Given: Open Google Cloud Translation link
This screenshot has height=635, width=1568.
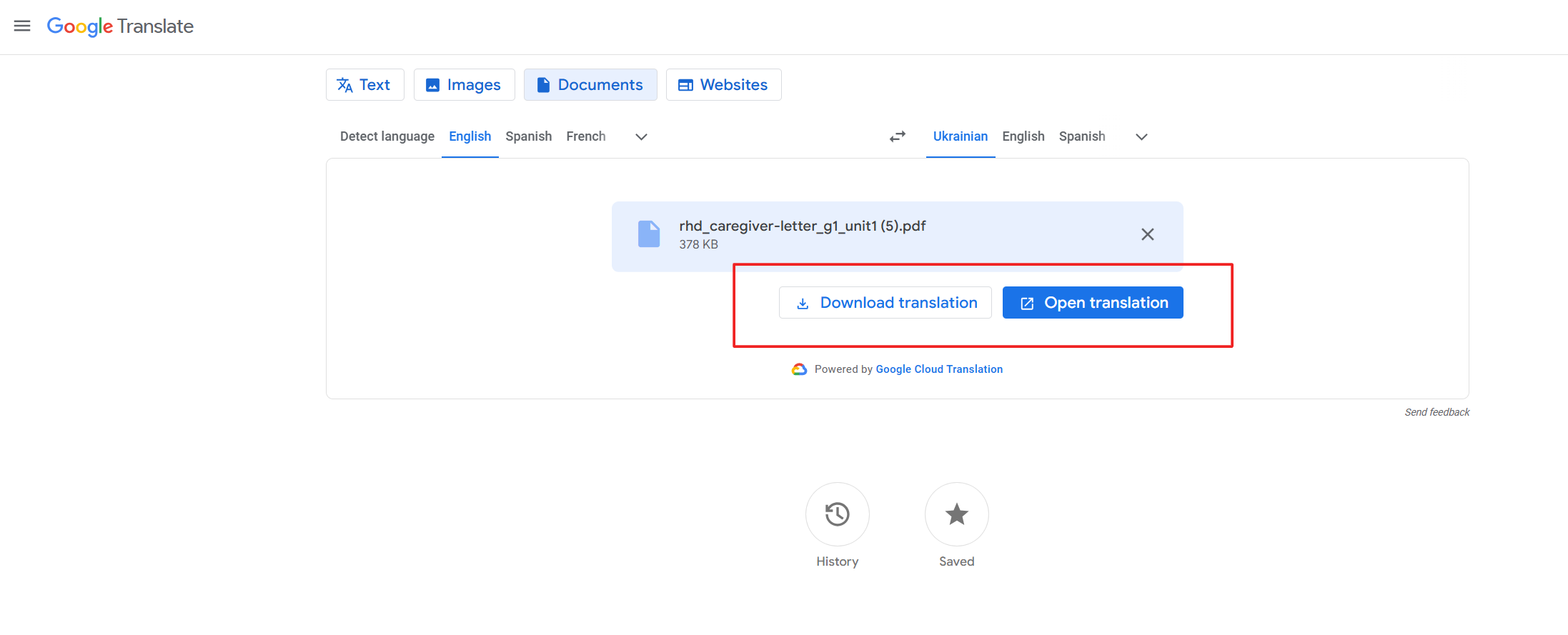Looking at the screenshot, I should tap(939, 369).
